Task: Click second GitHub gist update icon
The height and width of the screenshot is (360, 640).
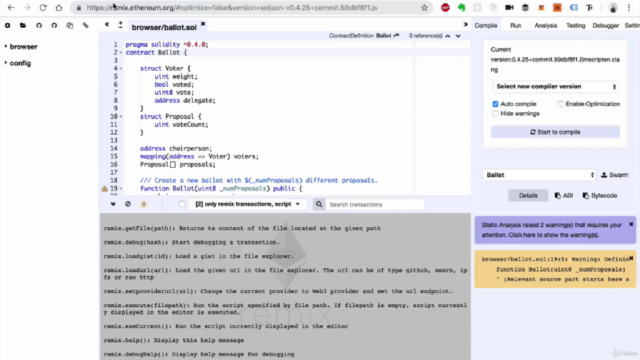Action: (x=54, y=25)
